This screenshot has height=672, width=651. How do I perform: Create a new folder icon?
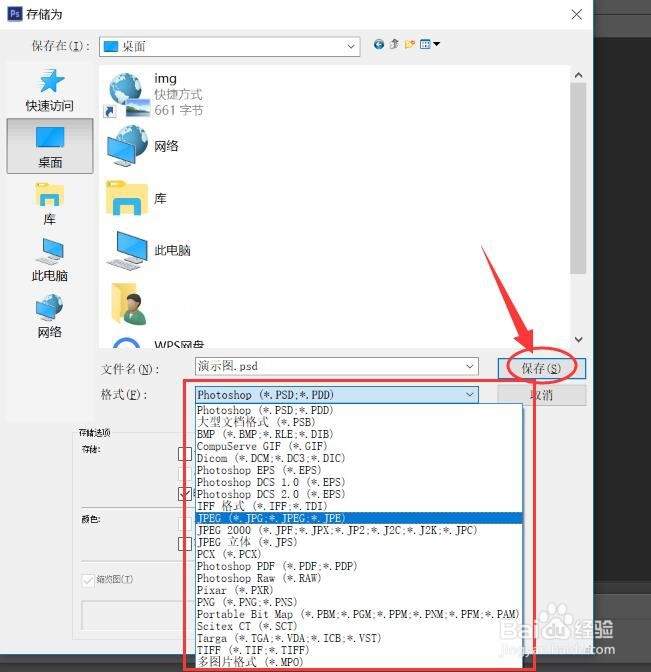tap(409, 44)
